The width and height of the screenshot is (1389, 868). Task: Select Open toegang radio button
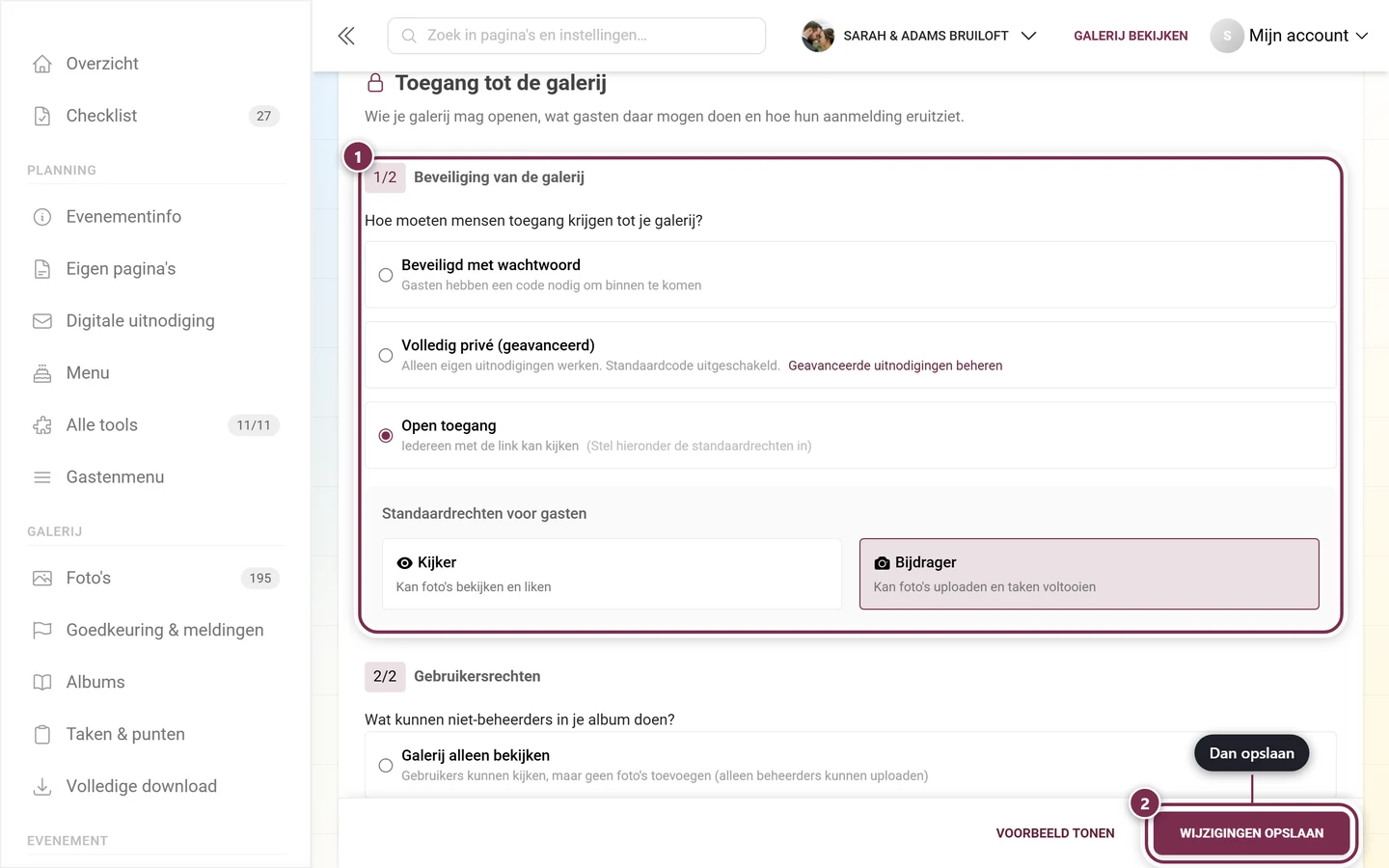[x=386, y=436]
